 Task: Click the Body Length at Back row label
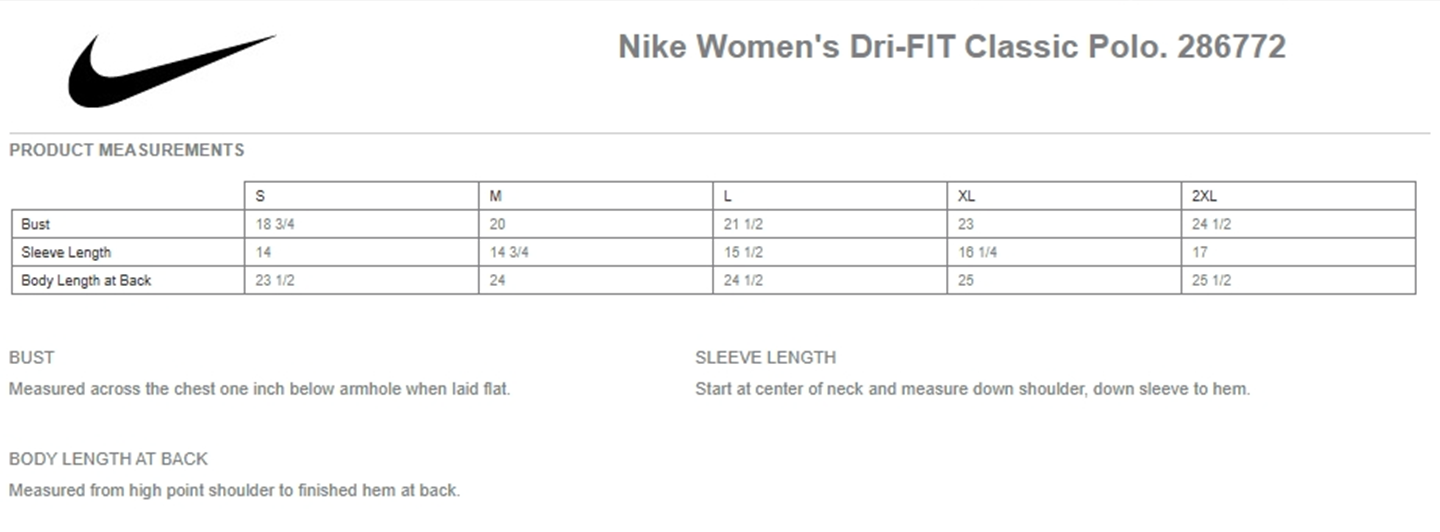128,280
